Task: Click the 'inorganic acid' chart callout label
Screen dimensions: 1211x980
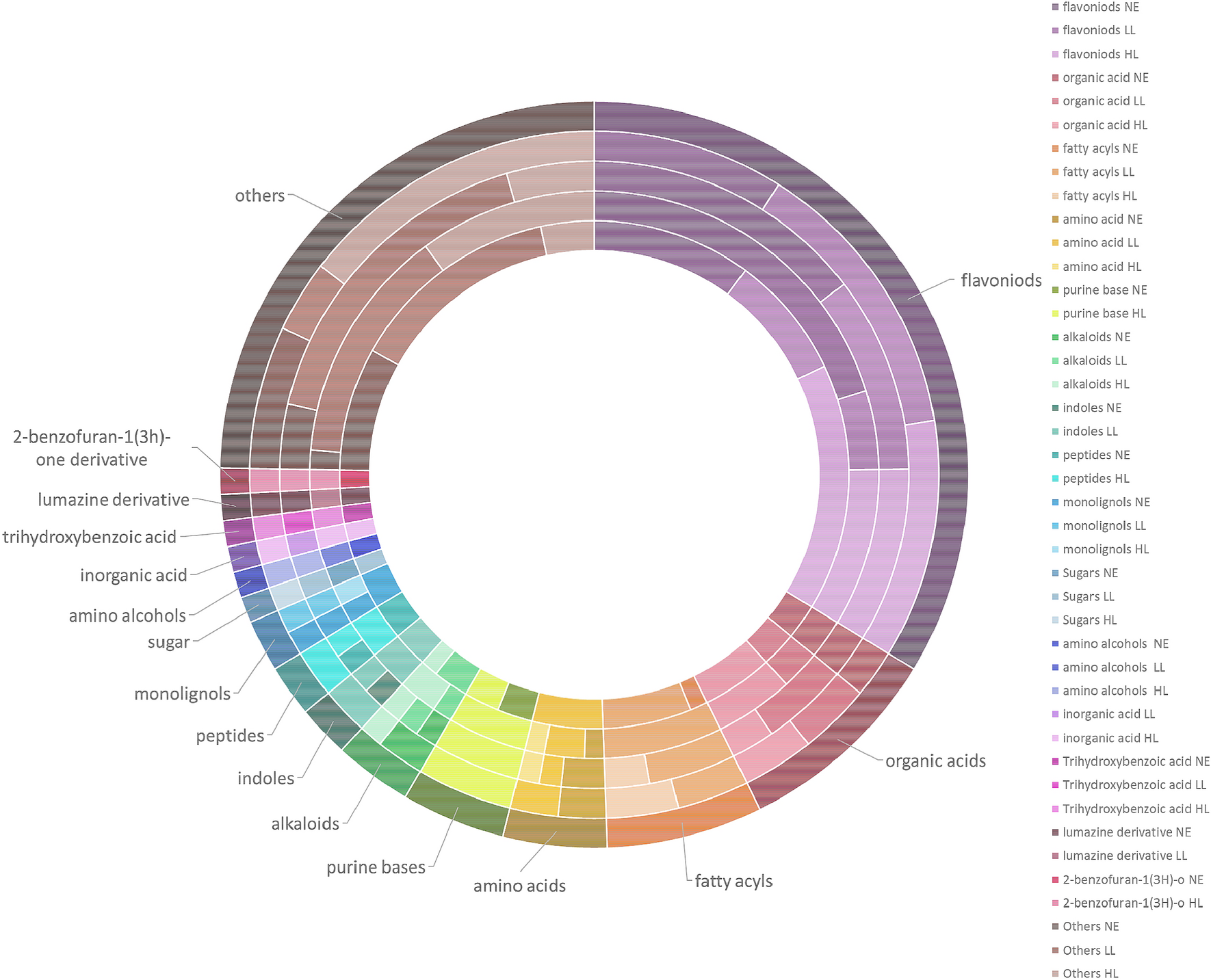Action: (x=133, y=576)
